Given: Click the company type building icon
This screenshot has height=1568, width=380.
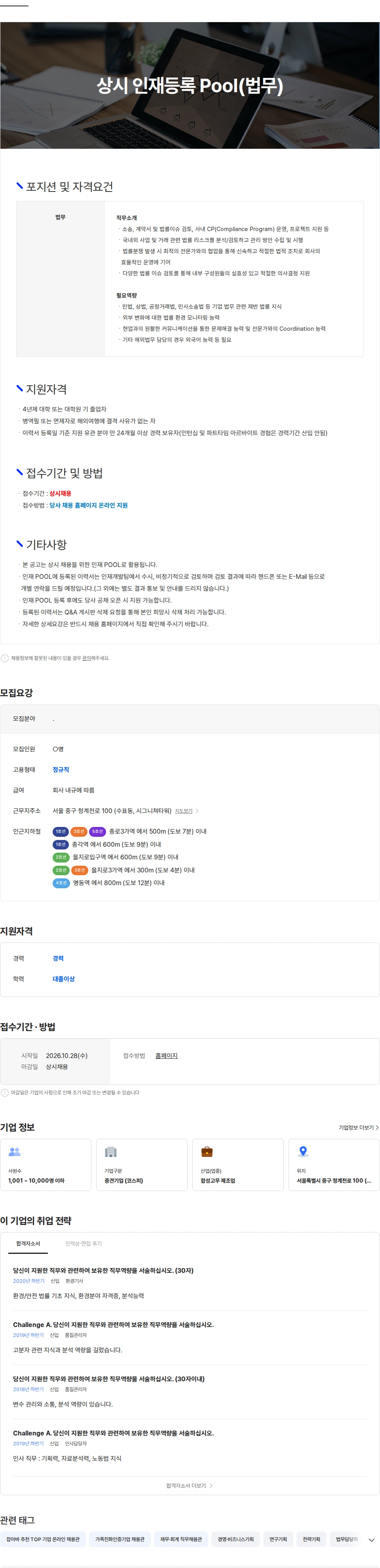Looking at the screenshot, I should tap(111, 1152).
